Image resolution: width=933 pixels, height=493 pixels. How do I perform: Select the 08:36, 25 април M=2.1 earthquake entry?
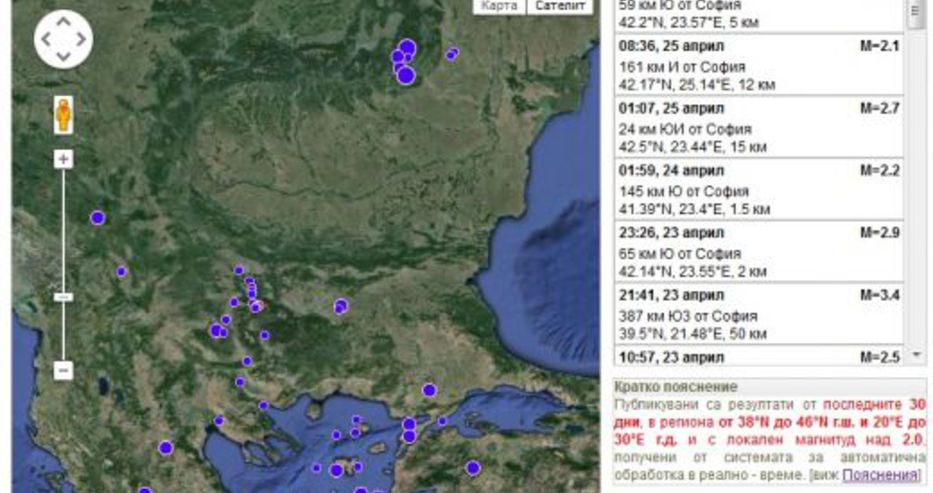(x=759, y=65)
